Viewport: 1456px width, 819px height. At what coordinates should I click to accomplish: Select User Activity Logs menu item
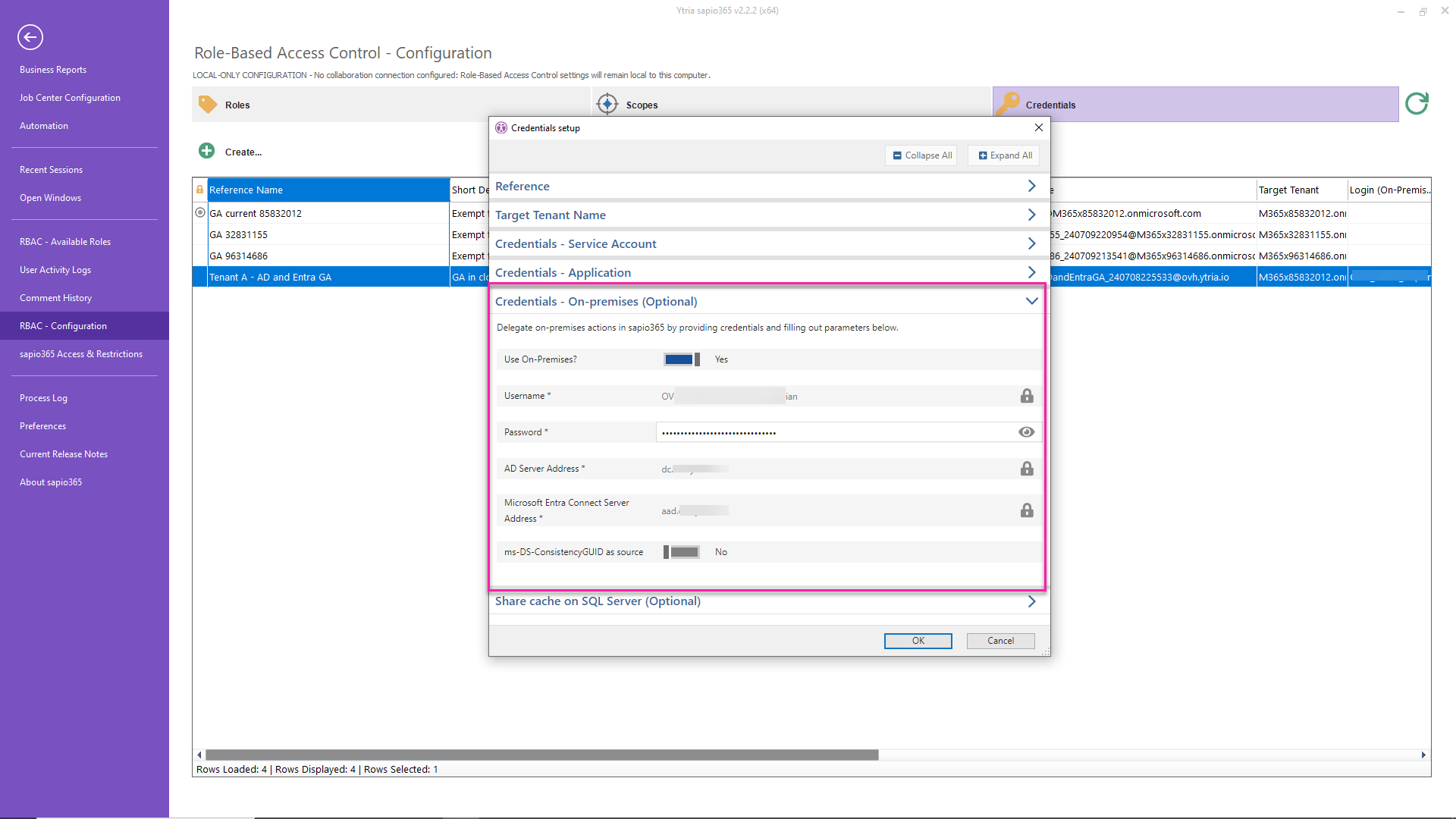[55, 269]
